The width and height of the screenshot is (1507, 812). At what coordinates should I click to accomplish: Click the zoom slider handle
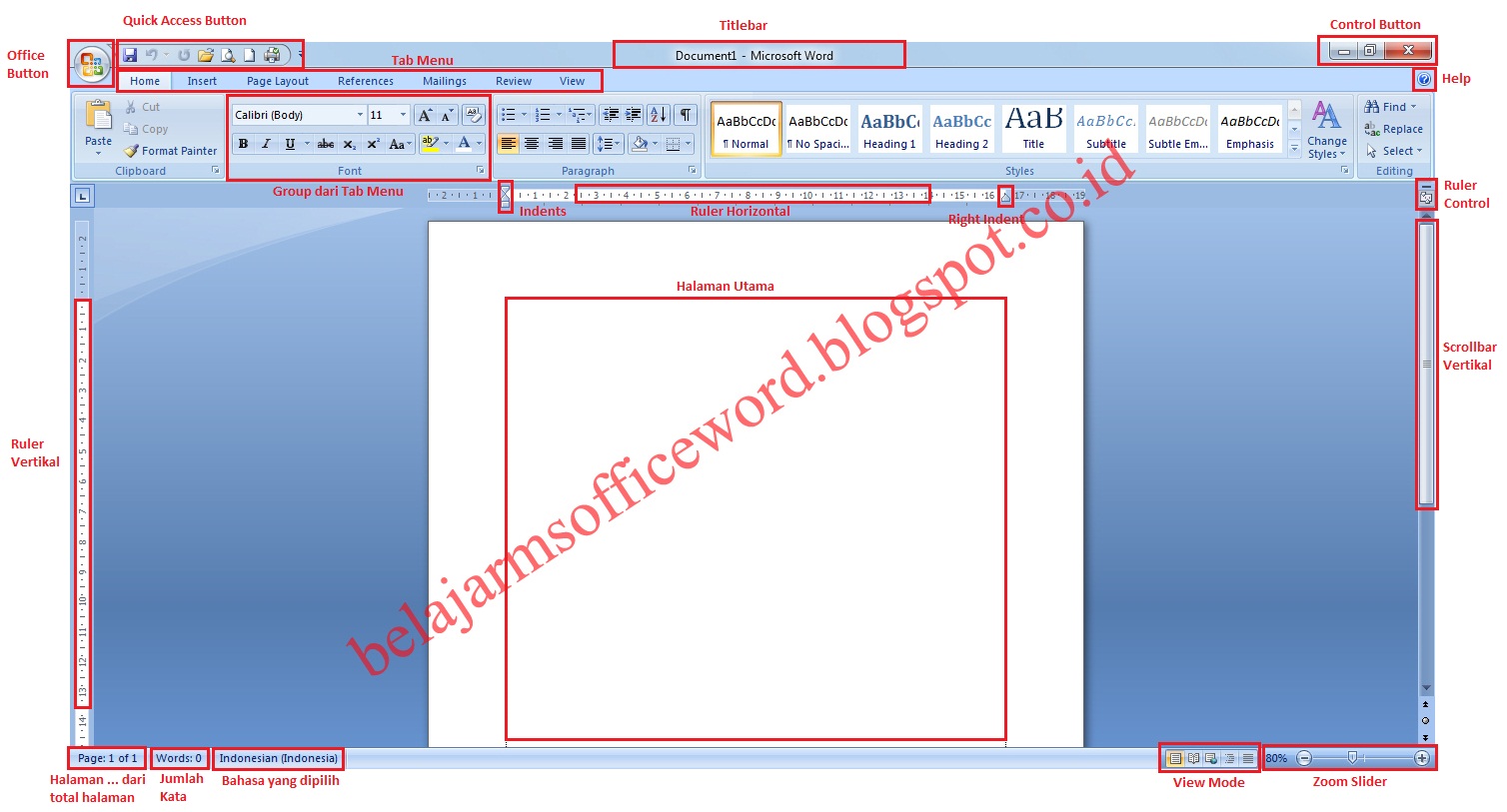[x=1352, y=758]
